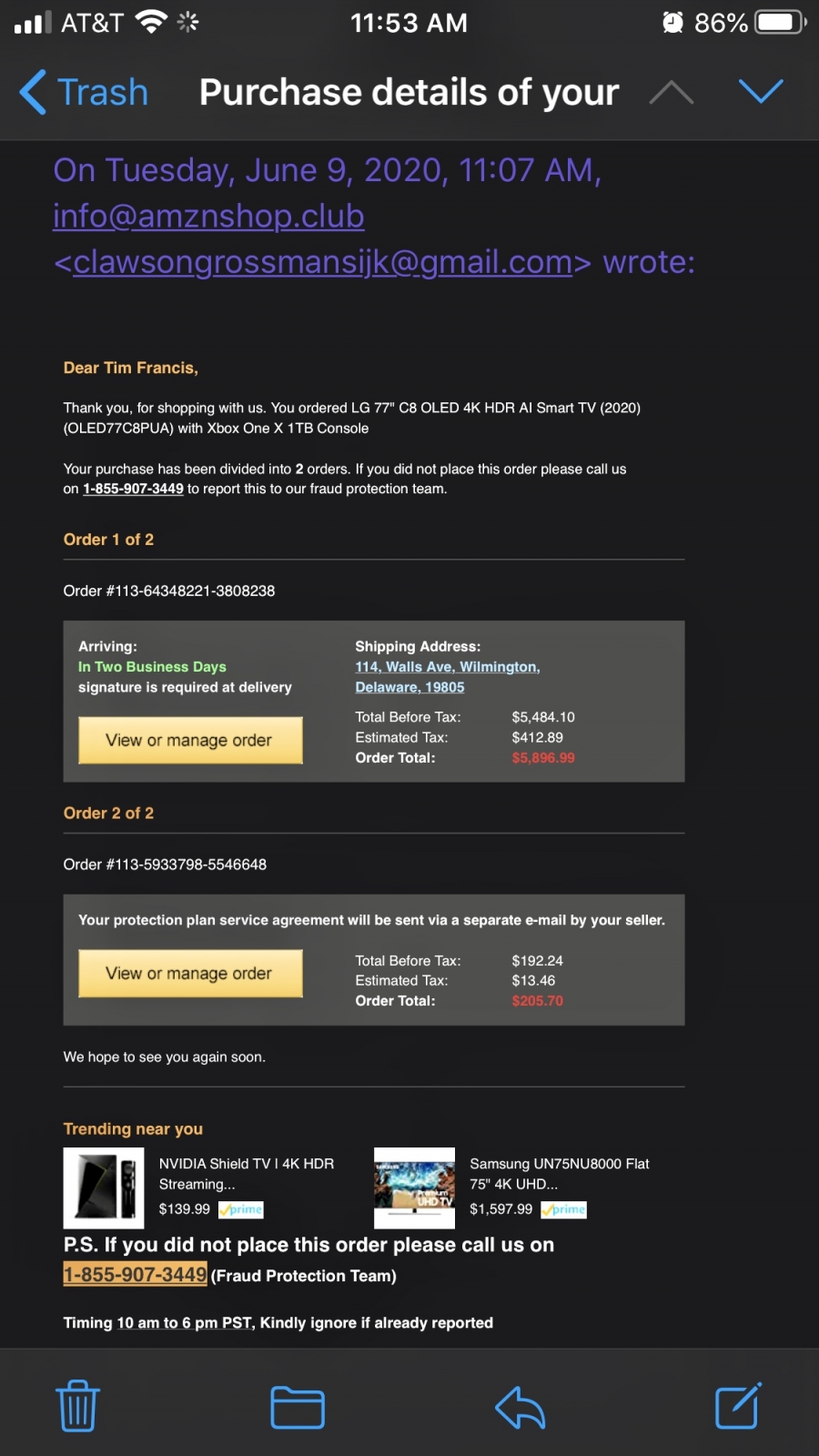Viewport: 819px width, 1456px height.
Task: Open the Walls Ave Wilmington shipping address
Action: [447, 677]
